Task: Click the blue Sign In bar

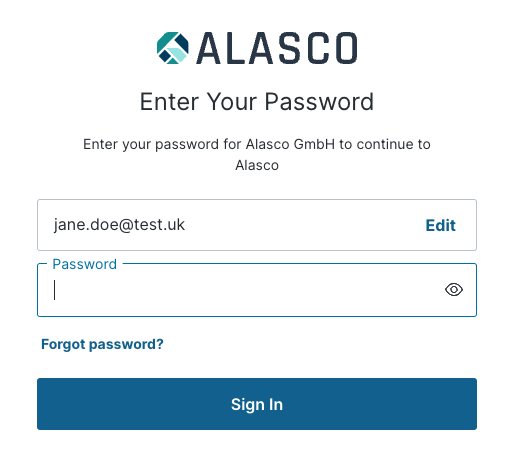Action: tap(257, 404)
